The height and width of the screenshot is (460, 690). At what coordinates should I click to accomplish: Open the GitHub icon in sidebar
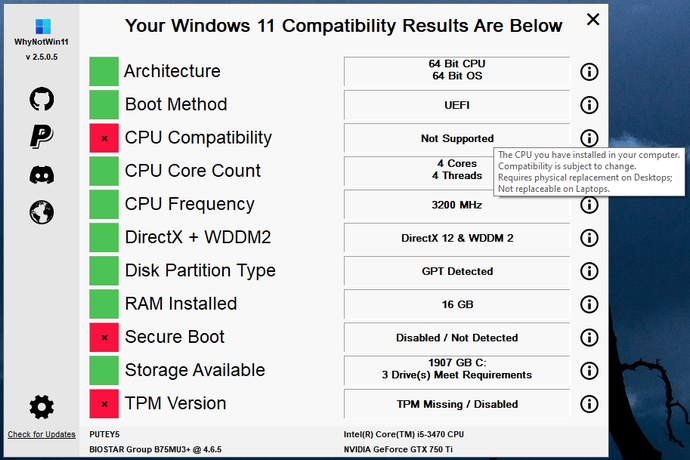point(42,99)
